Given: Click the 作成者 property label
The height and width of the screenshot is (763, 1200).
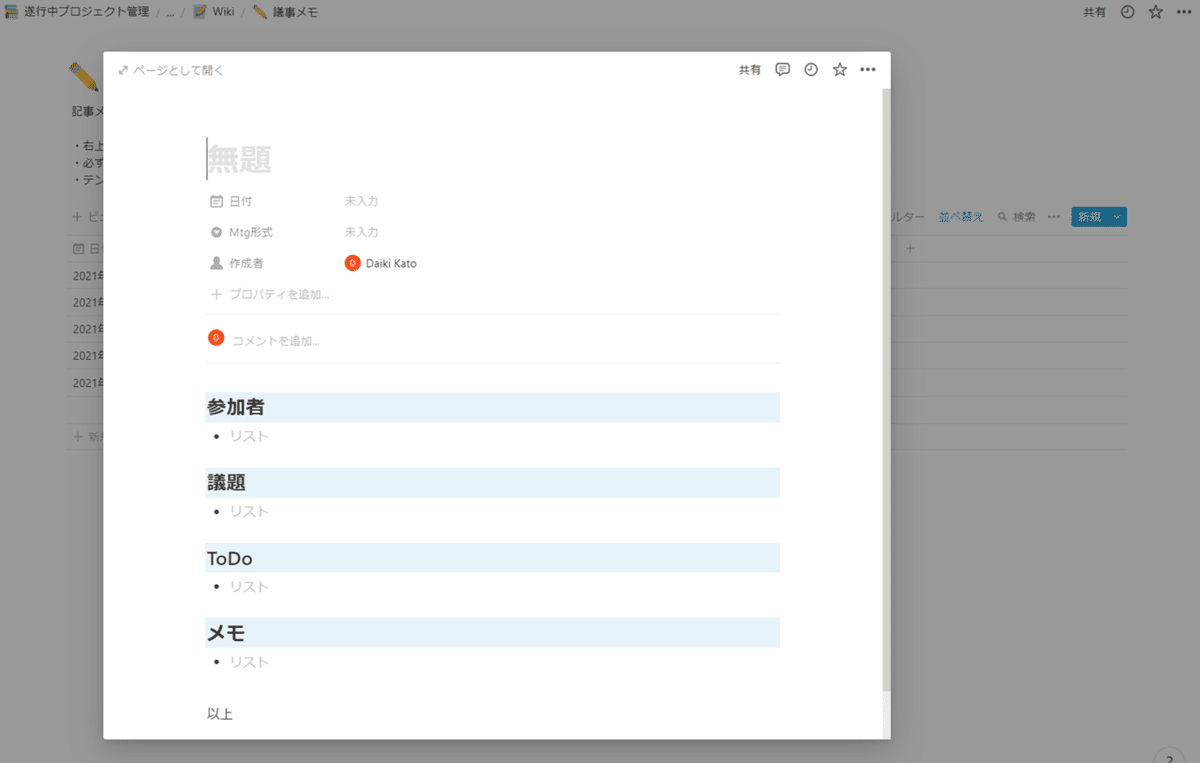Looking at the screenshot, I should tap(237, 263).
